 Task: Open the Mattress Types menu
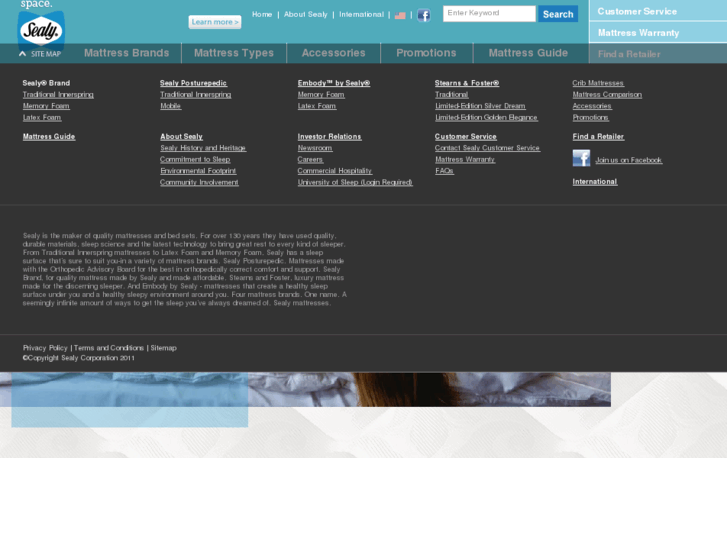tap(234, 53)
